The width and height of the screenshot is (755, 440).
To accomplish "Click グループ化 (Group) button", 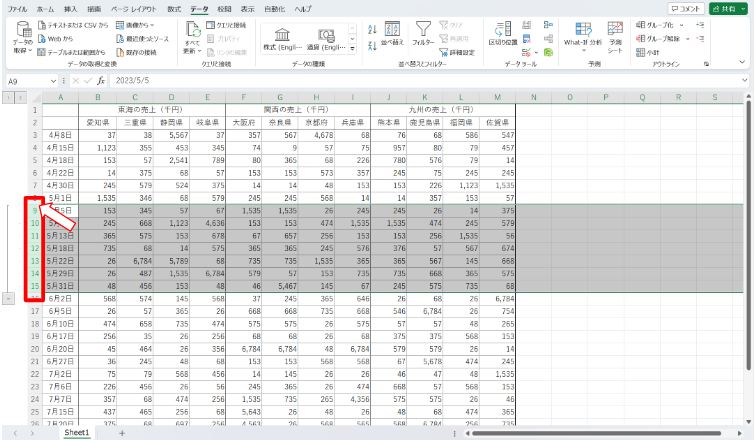I will click(x=655, y=25).
